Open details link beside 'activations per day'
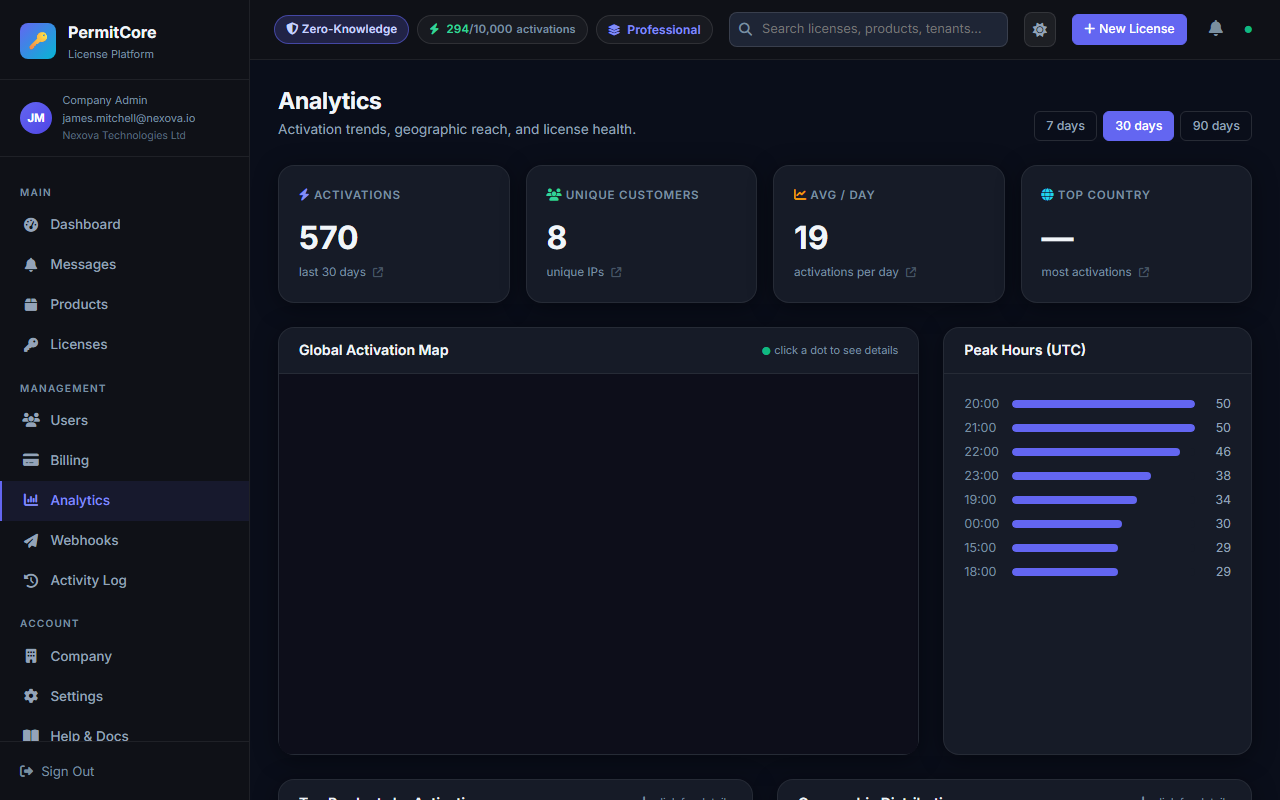The image size is (1280, 800). [911, 272]
